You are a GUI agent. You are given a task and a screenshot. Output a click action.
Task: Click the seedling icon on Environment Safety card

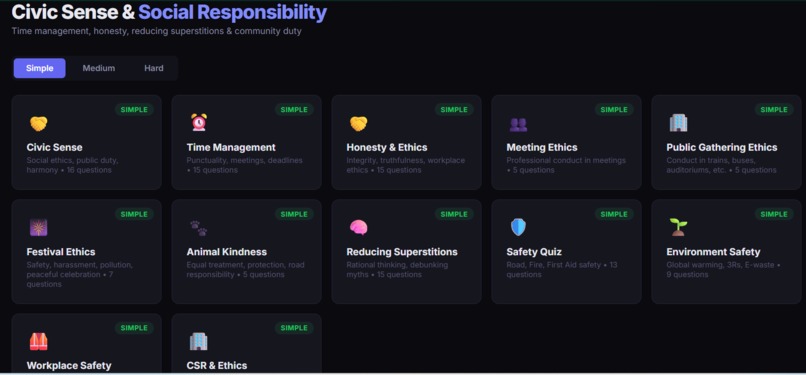pyautogui.click(x=678, y=227)
